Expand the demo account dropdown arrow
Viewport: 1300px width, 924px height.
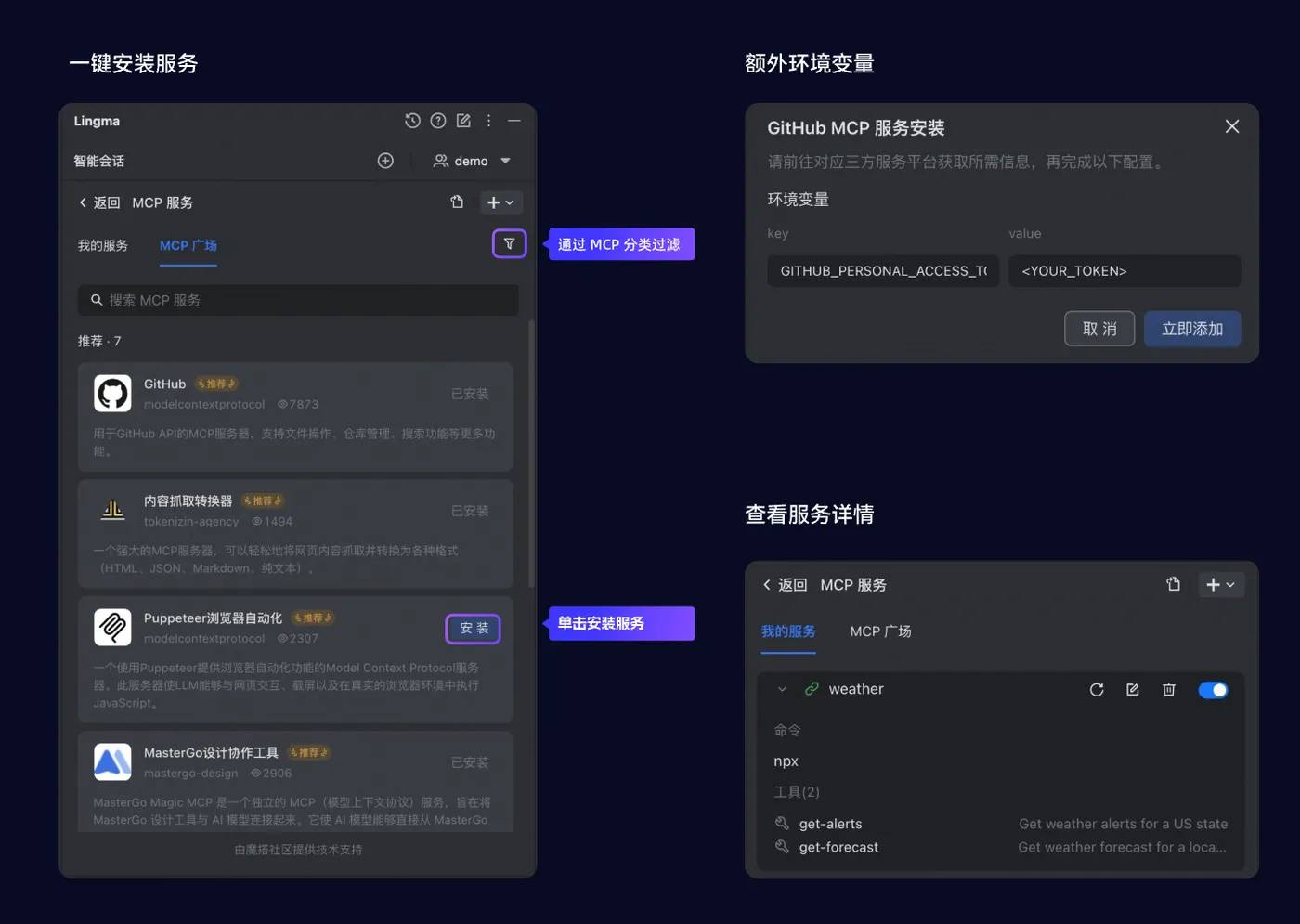(x=506, y=161)
